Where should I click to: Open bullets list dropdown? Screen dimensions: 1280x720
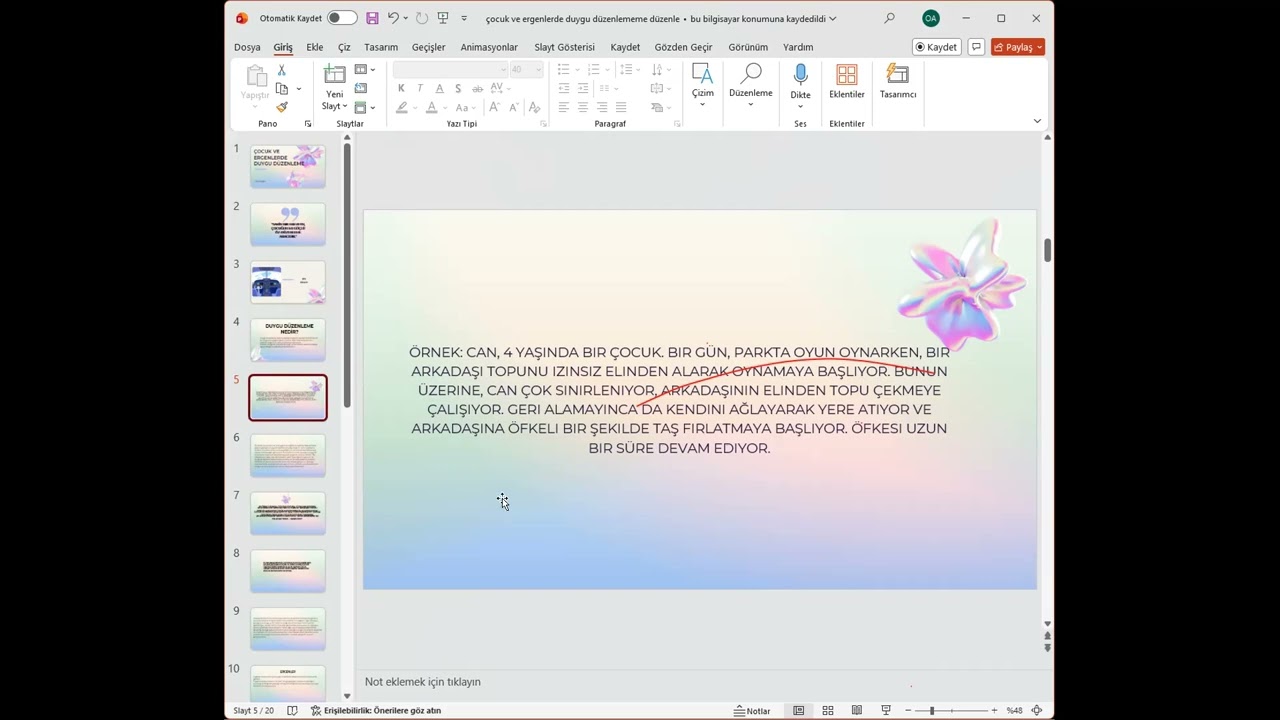click(x=576, y=69)
